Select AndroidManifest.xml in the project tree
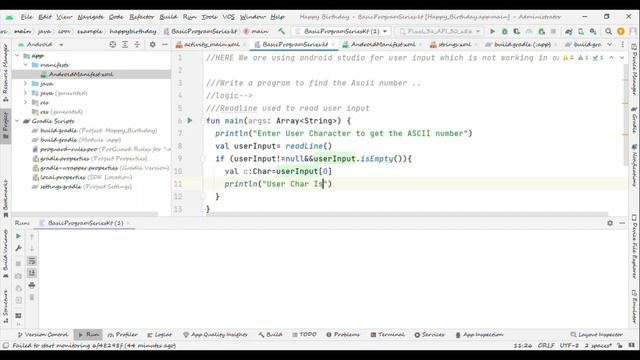Viewport: 640px width, 360px height. [81, 74]
